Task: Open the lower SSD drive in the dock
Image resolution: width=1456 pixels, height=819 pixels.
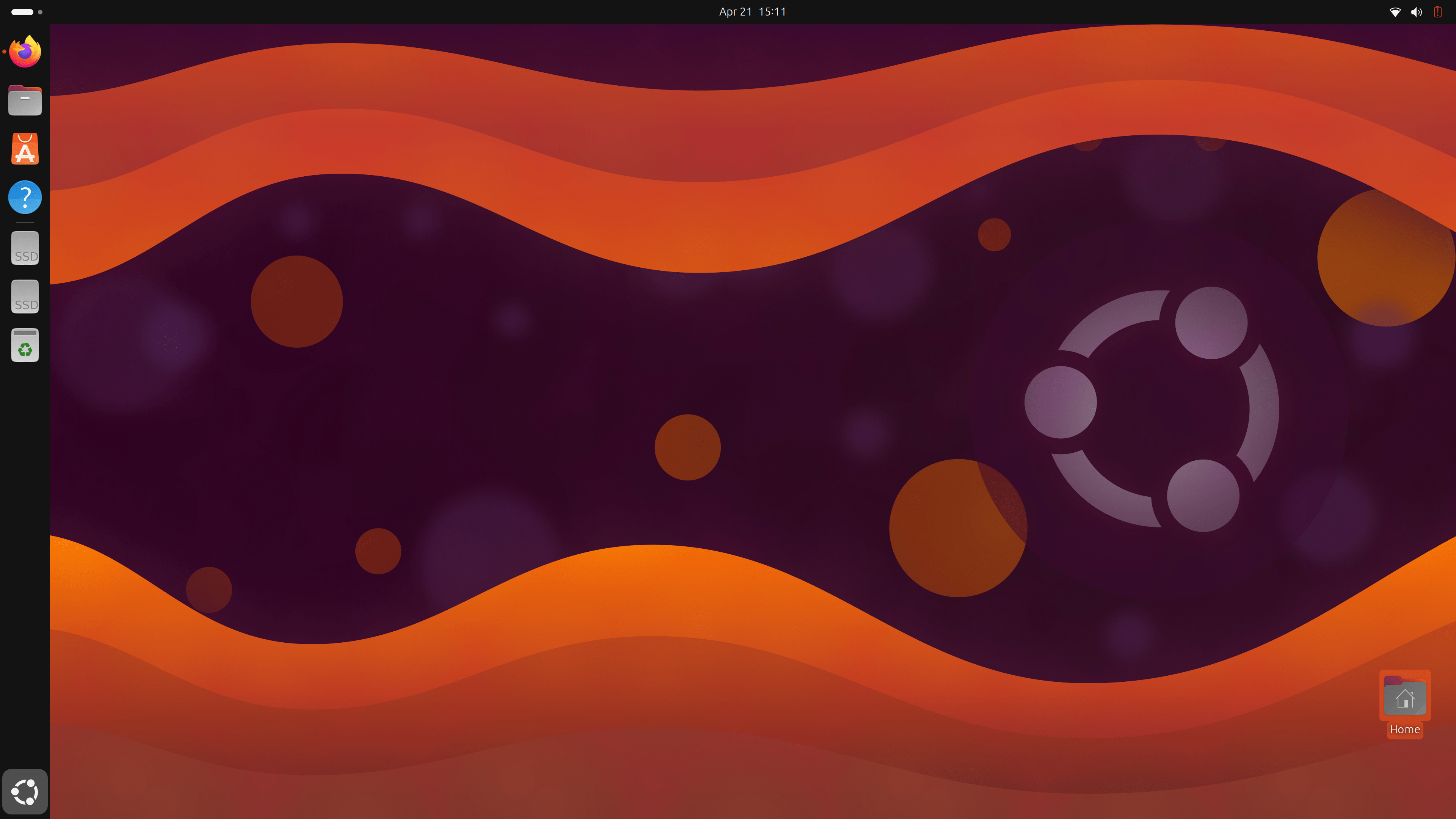Action: pos(25,296)
